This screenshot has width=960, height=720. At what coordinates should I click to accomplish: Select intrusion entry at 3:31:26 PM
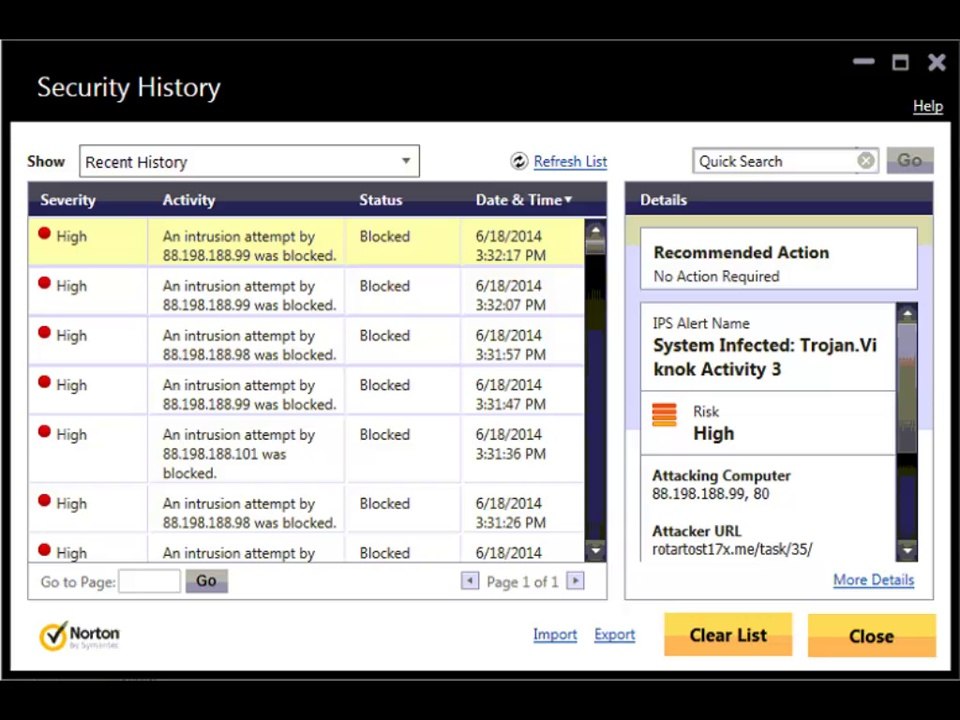[x=306, y=509]
